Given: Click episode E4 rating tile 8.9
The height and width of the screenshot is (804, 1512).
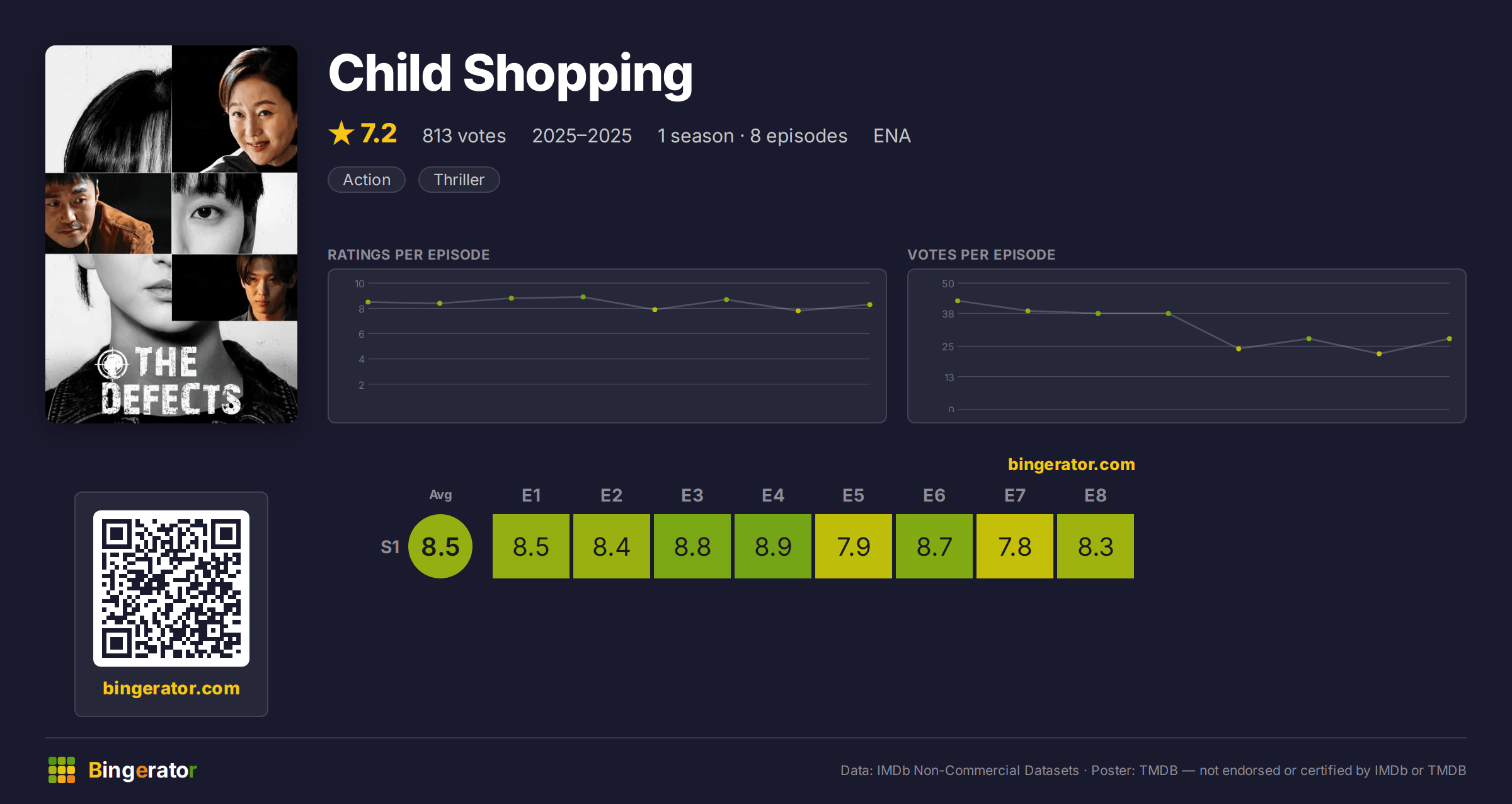Looking at the screenshot, I should pos(773,546).
